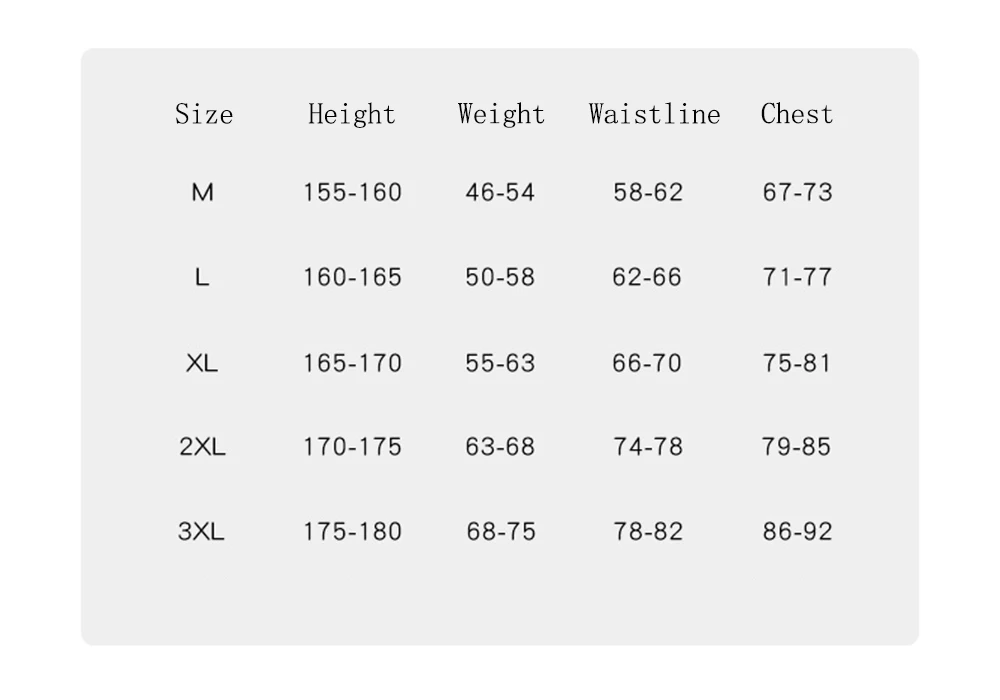Click chest value 86-92

click(x=797, y=531)
